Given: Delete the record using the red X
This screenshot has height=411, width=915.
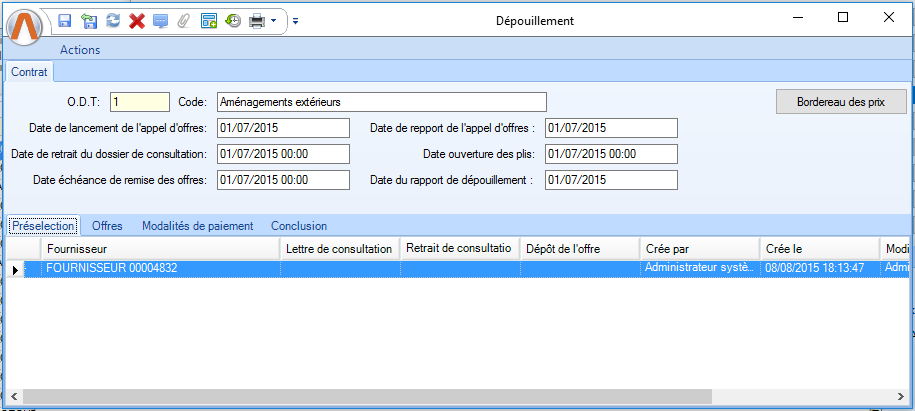Looking at the screenshot, I should coord(137,20).
